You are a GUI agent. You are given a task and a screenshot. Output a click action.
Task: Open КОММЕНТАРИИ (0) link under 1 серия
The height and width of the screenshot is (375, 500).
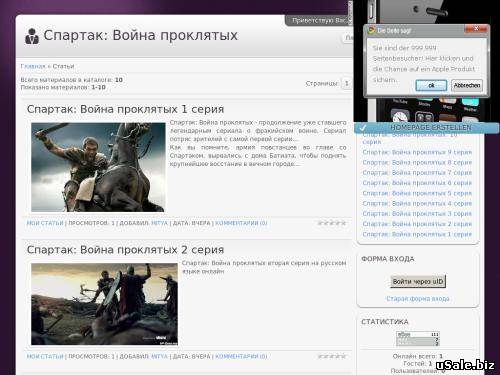241,223
